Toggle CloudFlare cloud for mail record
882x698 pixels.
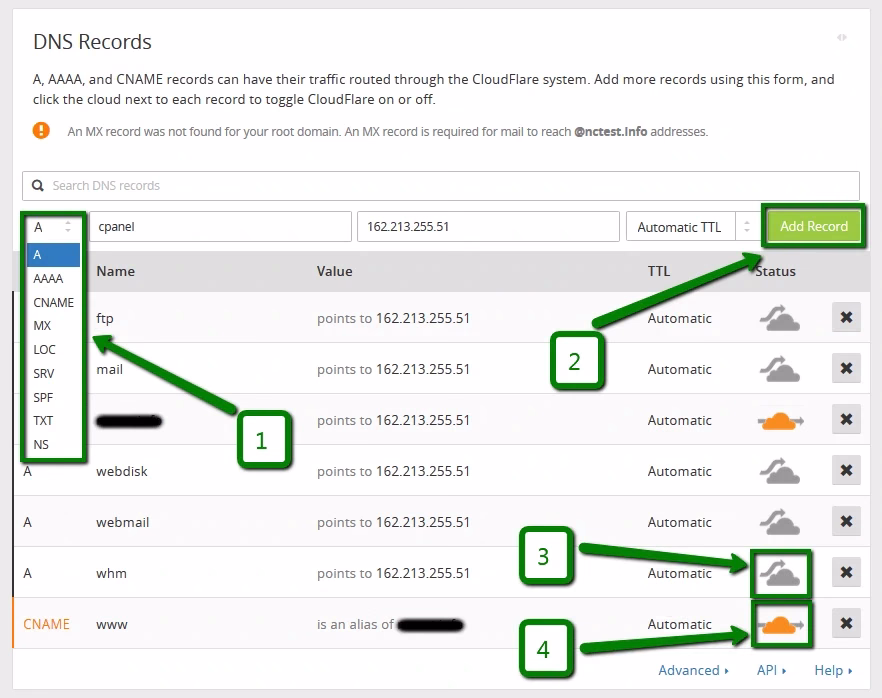(x=780, y=369)
